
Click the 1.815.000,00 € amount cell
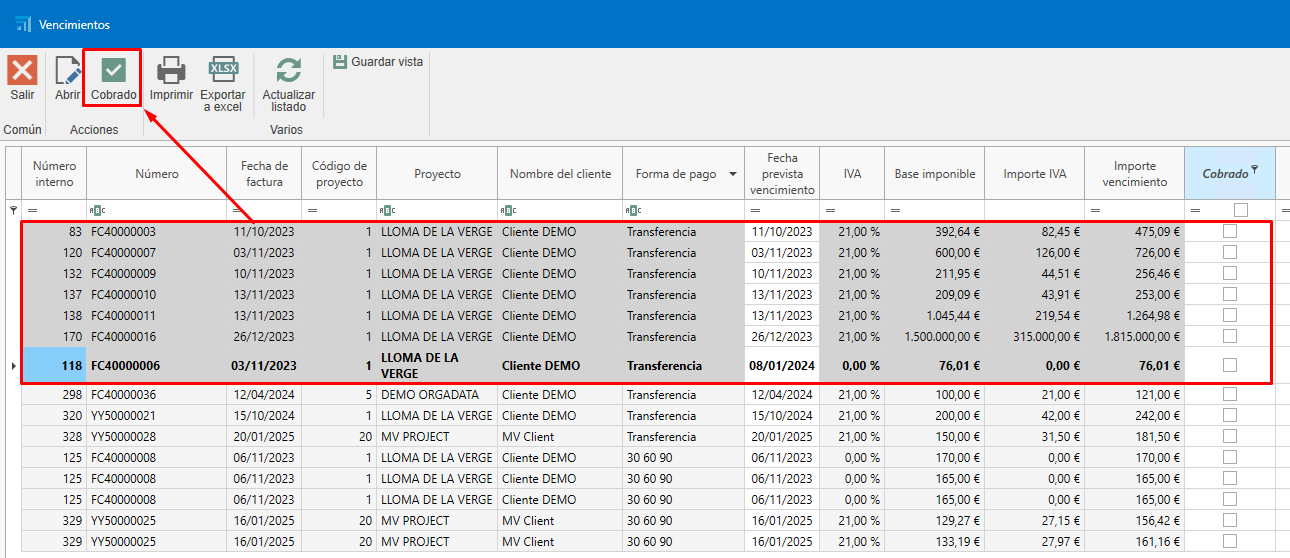point(1135,336)
